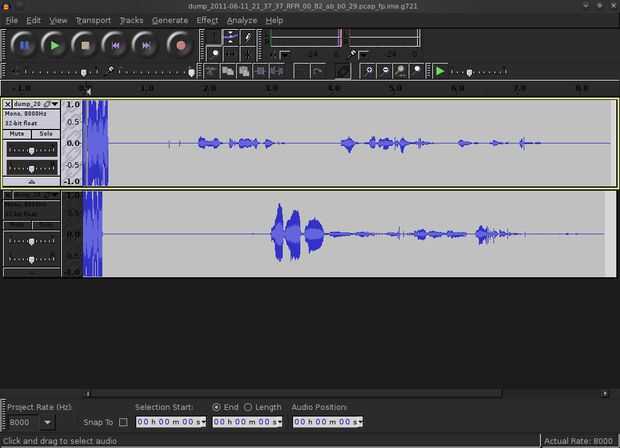The width and height of the screenshot is (620, 448).
Task: Open Selection Start time format dropdown
Action: [x=204, y=422]
